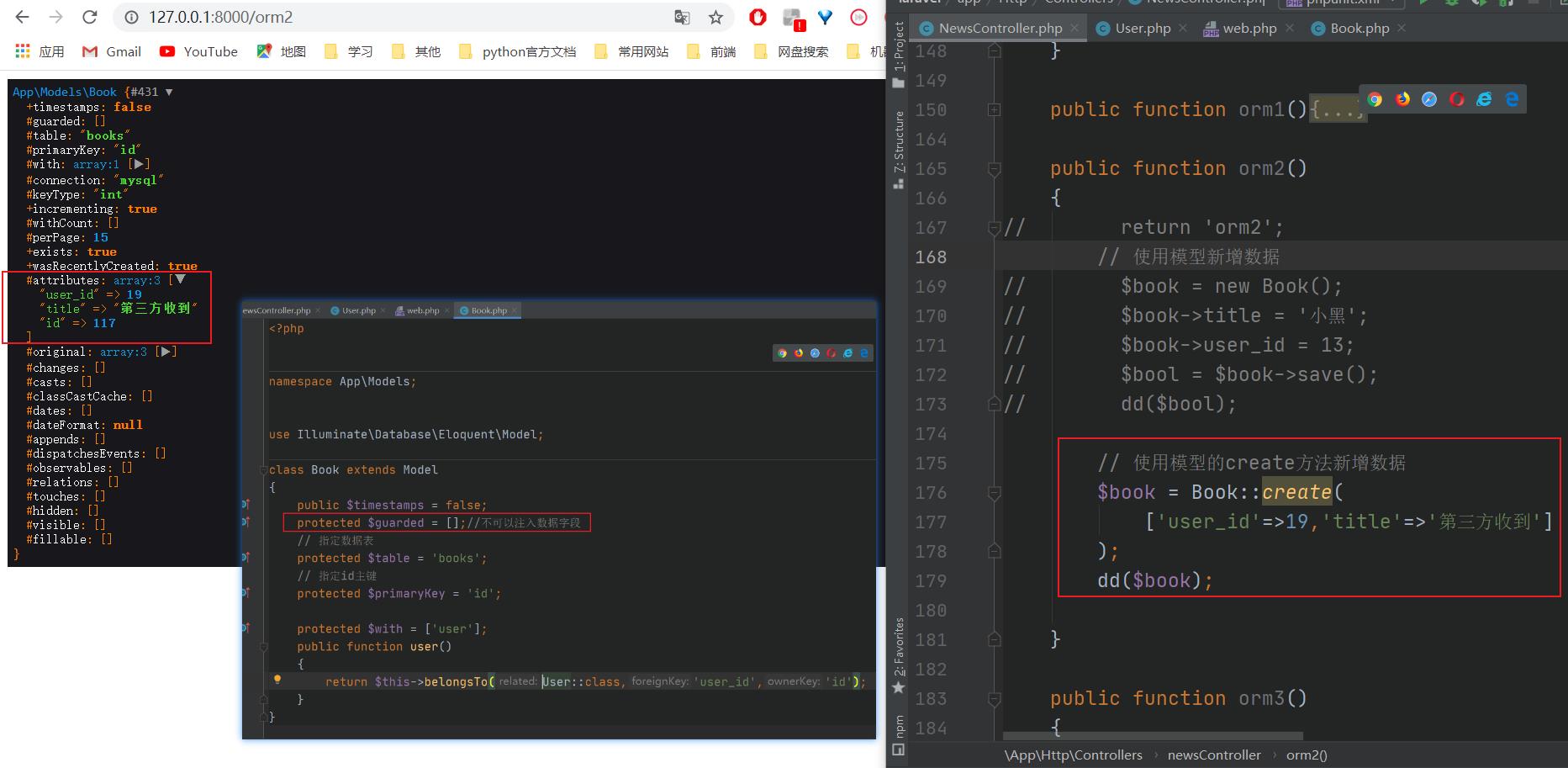Open the 1: Project tool window

(x=899, y=55)
